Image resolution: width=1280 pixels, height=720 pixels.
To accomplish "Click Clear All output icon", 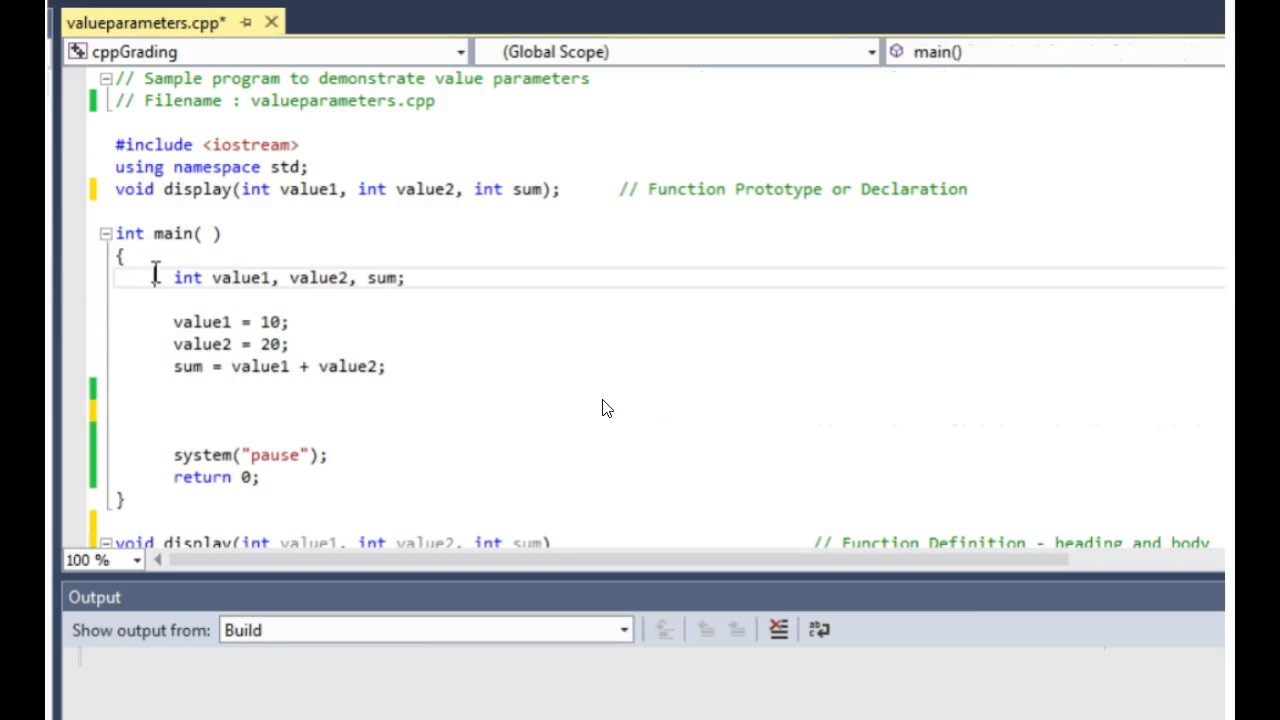I will [778, 630].
